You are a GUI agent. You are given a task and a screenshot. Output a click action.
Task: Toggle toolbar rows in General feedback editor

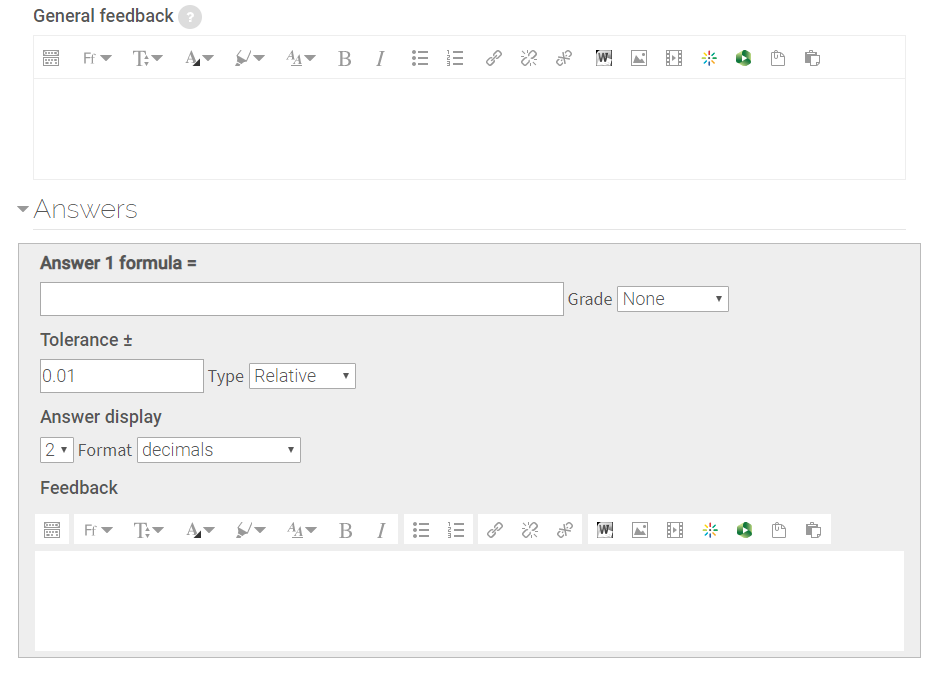point(51,58)
